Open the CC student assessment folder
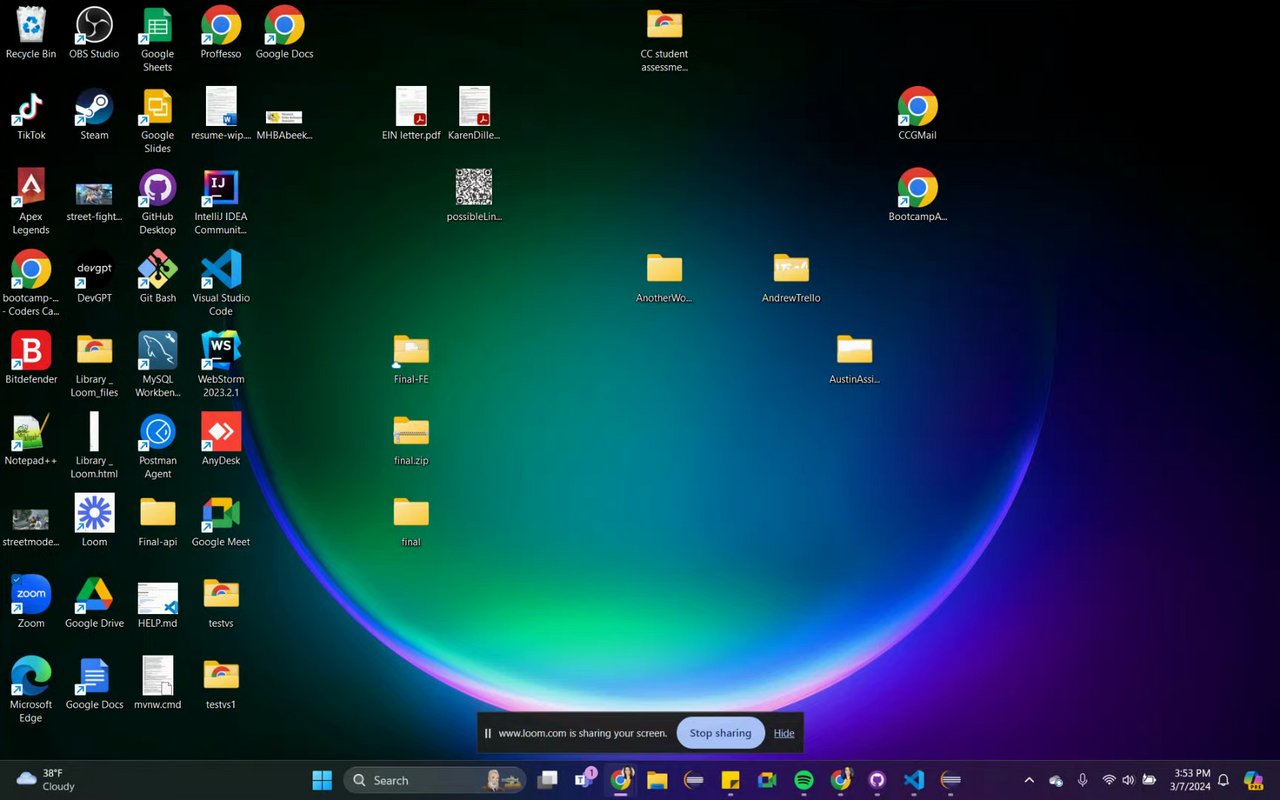This screenshot has height=800, width=1280. pos(664,40)
